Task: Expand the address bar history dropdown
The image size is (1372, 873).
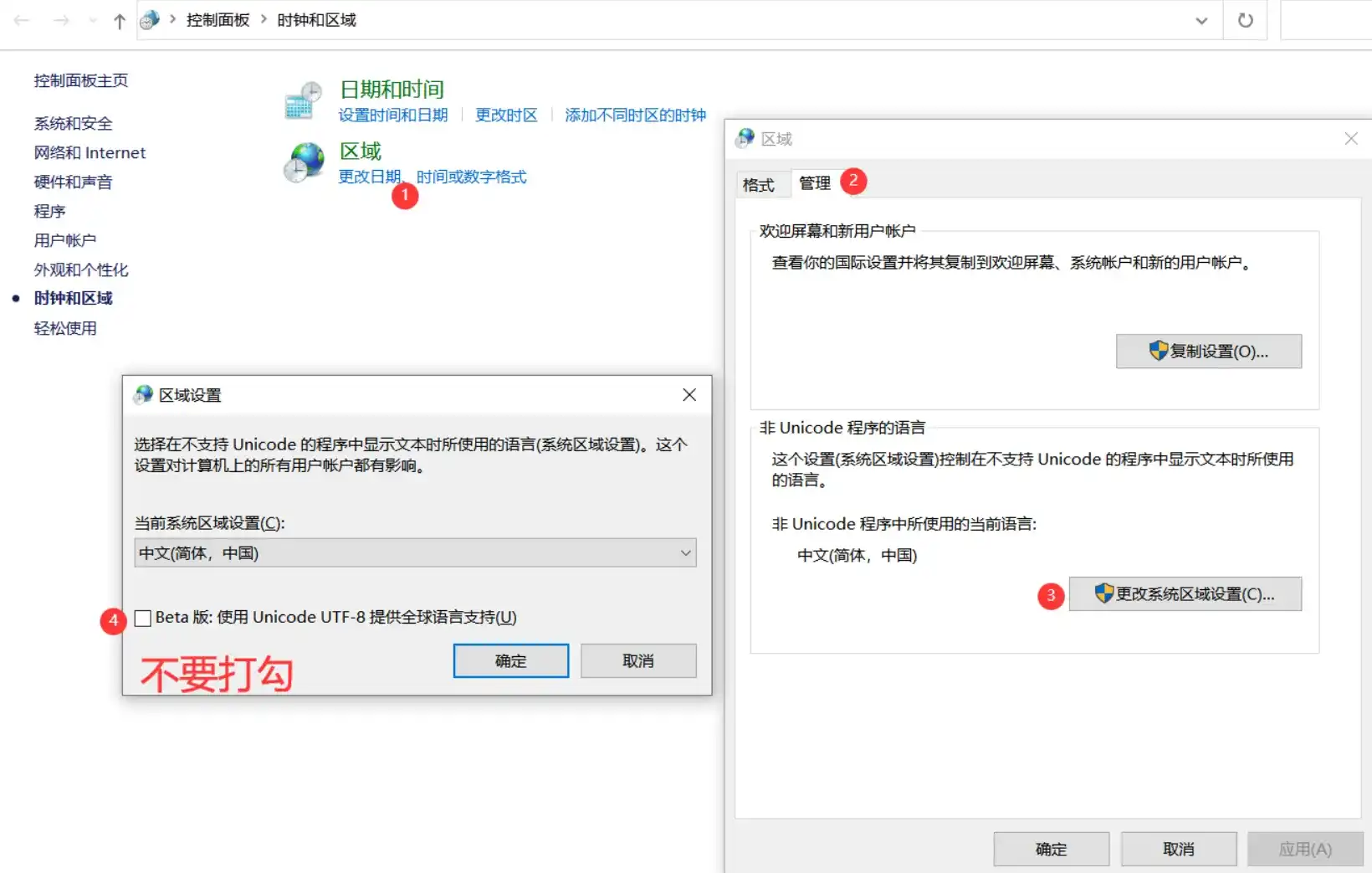Action: (x=1201, y=21)
